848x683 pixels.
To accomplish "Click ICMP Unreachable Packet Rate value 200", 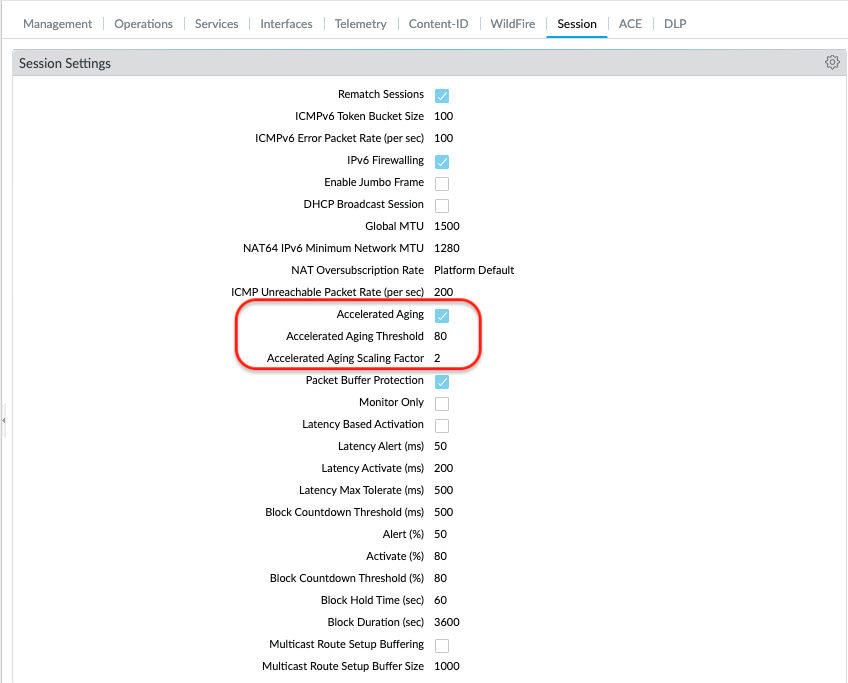I will point(443,292).
